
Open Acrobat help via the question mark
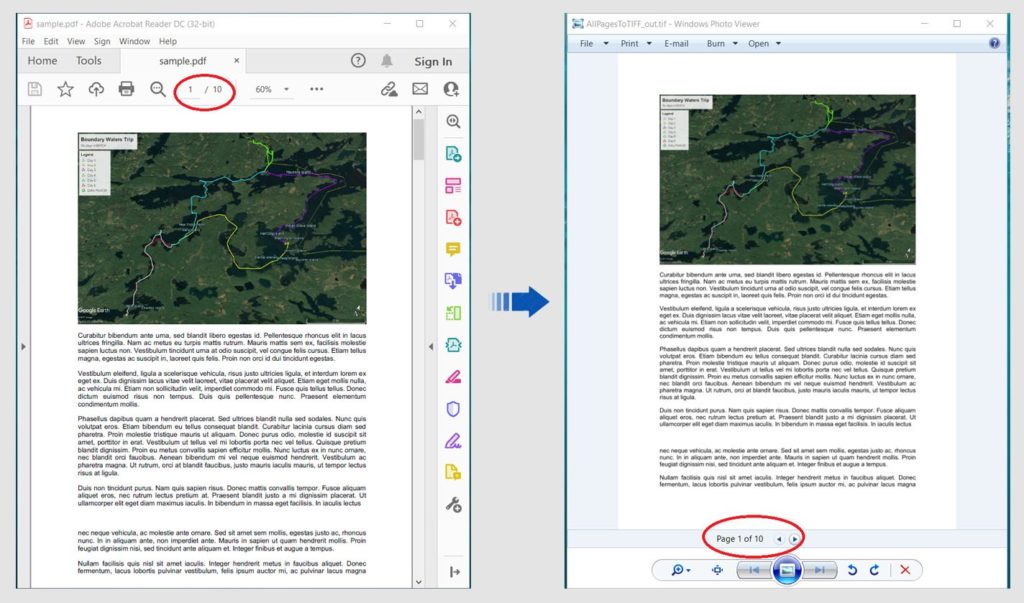[358, 61]
